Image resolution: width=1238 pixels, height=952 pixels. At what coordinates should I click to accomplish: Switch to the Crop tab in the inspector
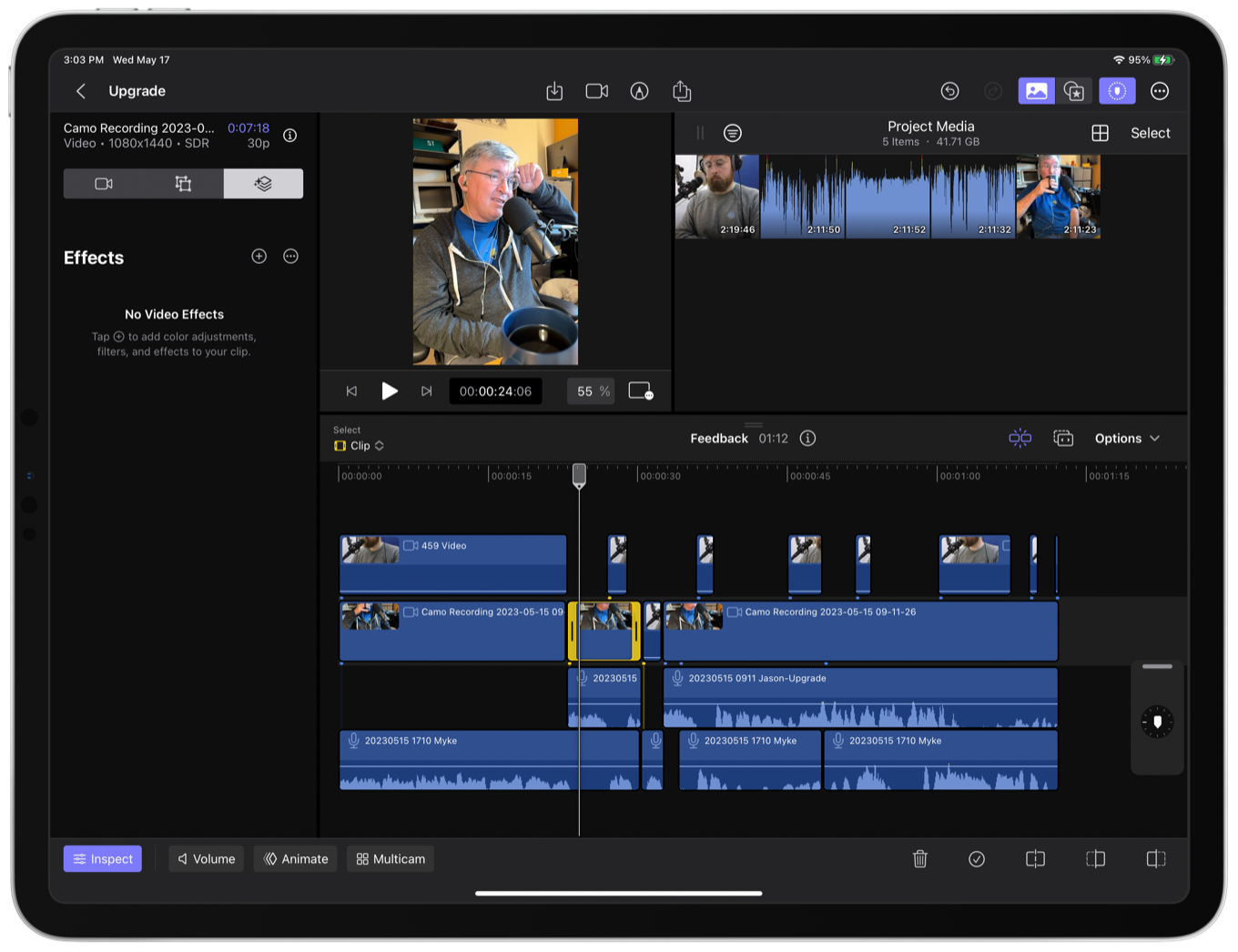point(182,183)
